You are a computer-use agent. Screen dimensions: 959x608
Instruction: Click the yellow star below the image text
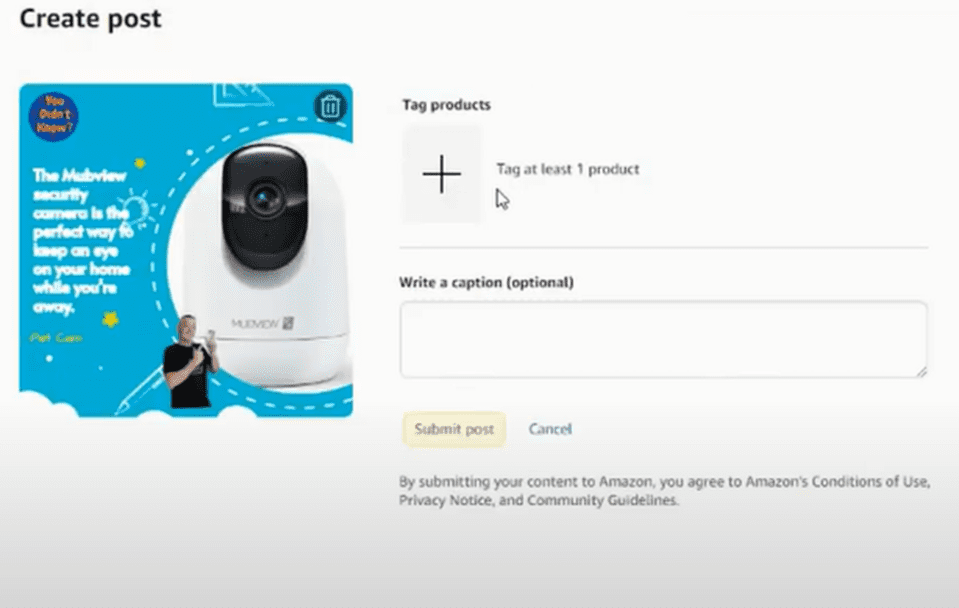(111, 319)
